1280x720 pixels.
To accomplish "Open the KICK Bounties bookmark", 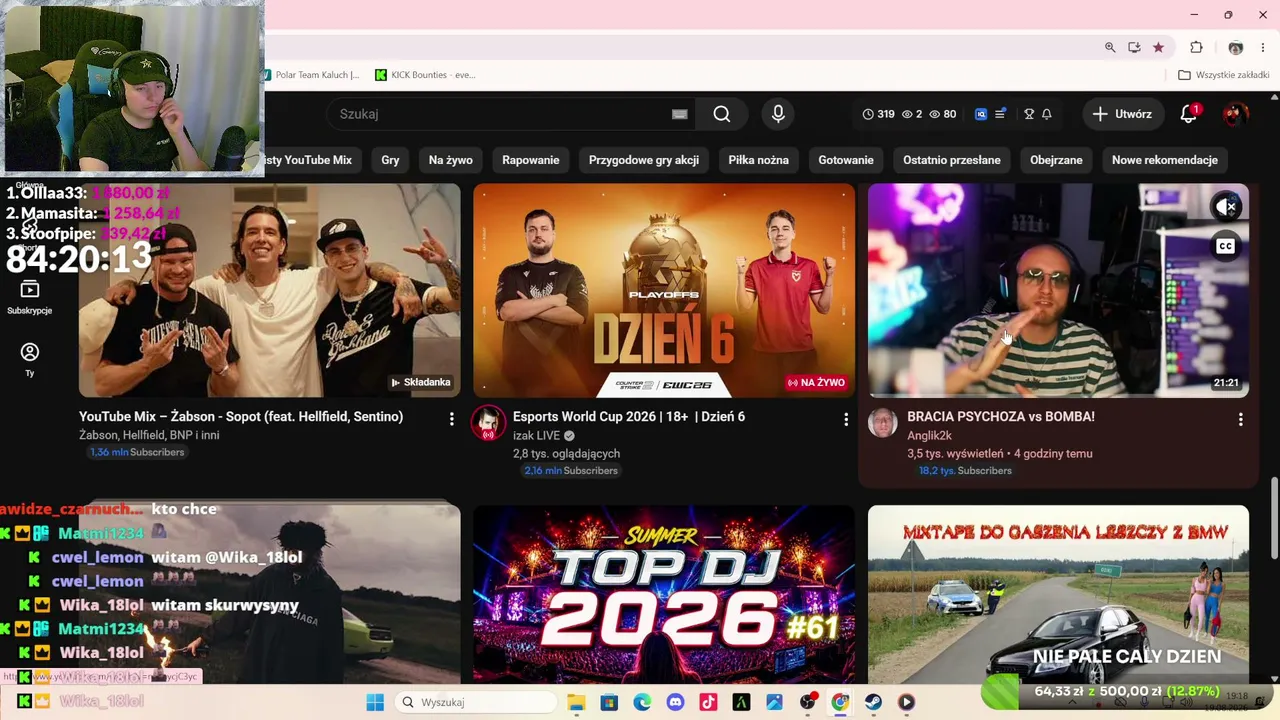I will coord(425,75).
